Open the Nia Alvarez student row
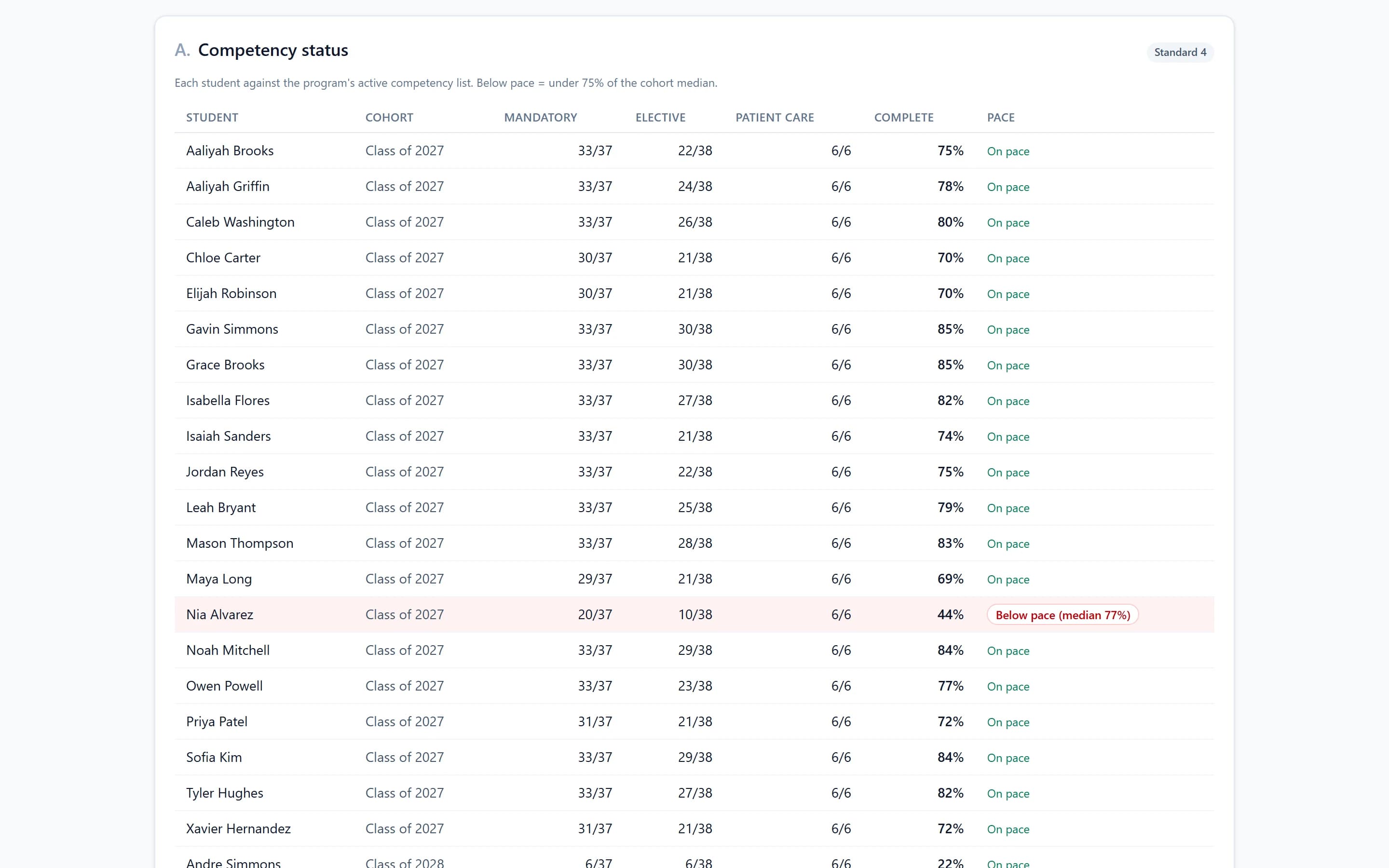Viewport: 1389px width, 868px height. tap(694, 615)
